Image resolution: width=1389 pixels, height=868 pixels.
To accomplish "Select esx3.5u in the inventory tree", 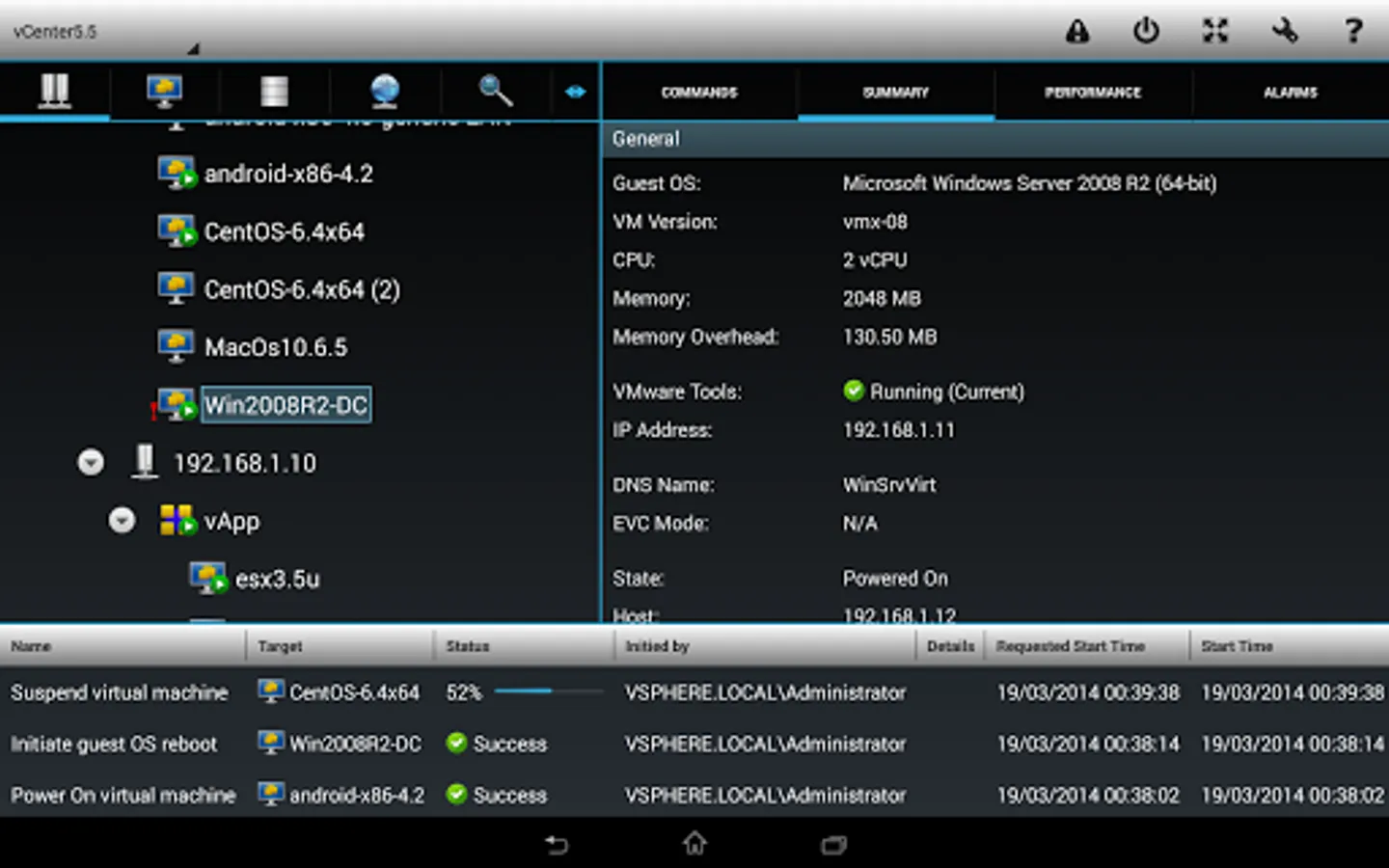I will point(278,579).
